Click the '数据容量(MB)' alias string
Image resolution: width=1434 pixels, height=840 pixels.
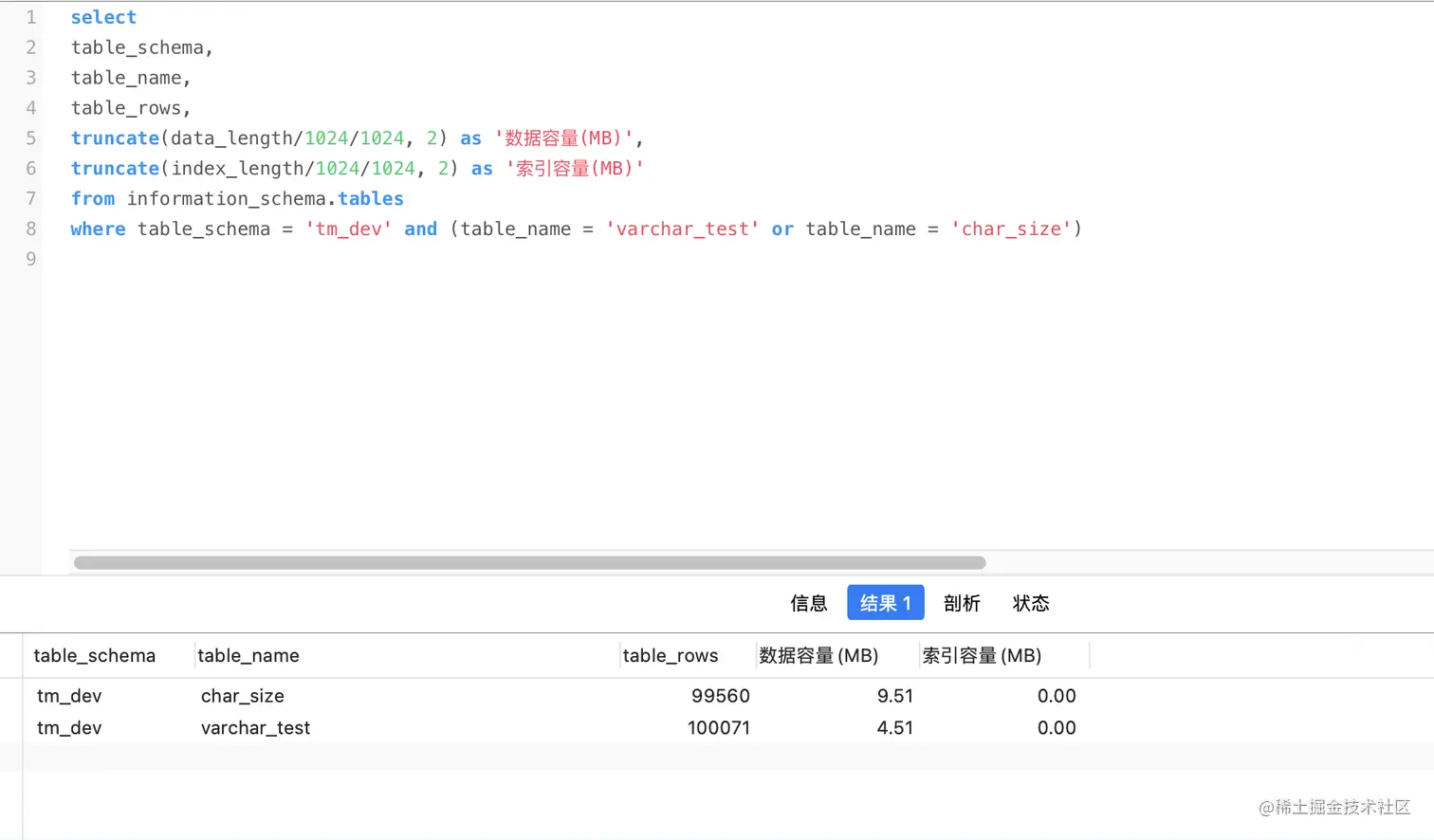pos(564,138)
